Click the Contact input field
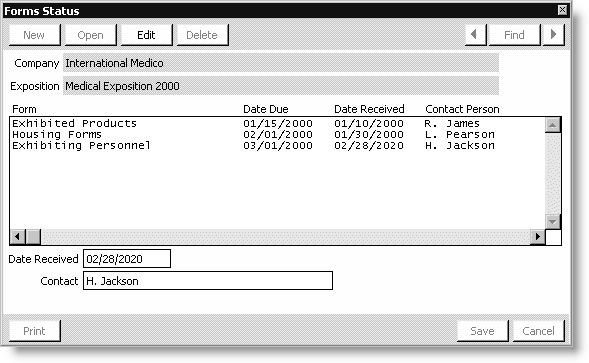 pyautogui.click(x=208, y=281)
